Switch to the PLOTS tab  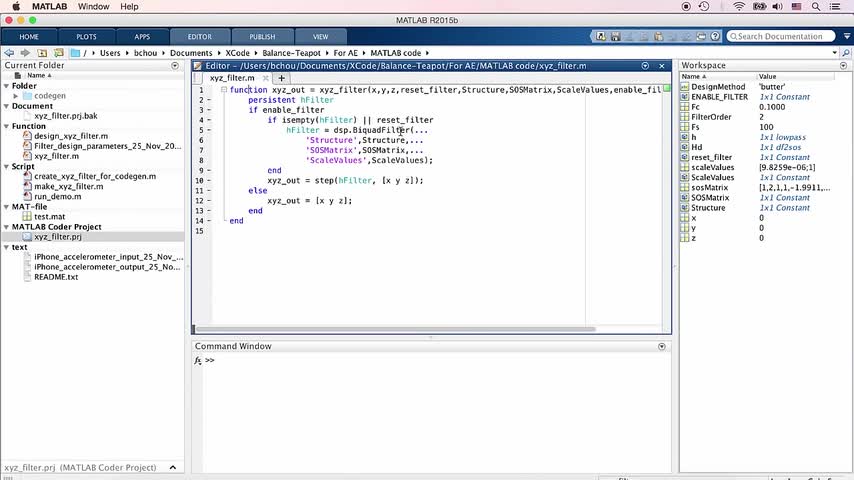[x=86, y=37]
